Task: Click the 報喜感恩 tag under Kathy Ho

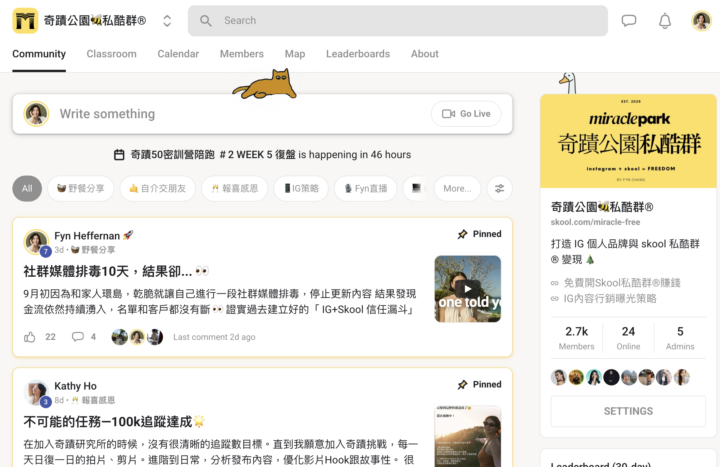Action: click(93, 400)
